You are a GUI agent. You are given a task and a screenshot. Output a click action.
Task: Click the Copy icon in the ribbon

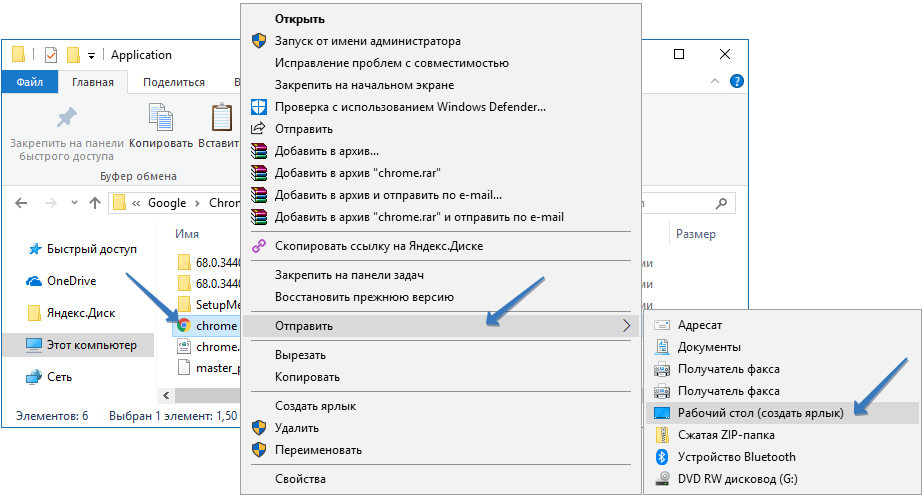coord(161,118)
